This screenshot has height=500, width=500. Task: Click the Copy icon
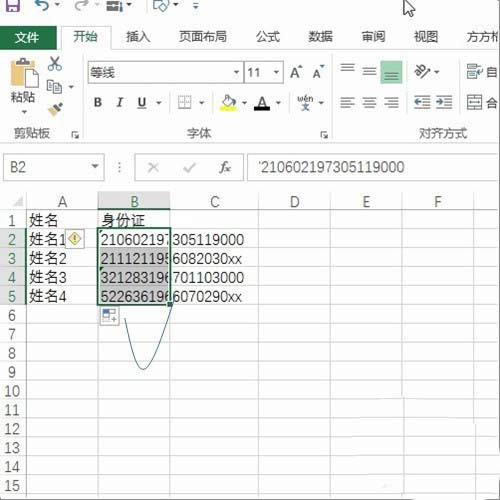pyautogui.click(x=54, y=87)
